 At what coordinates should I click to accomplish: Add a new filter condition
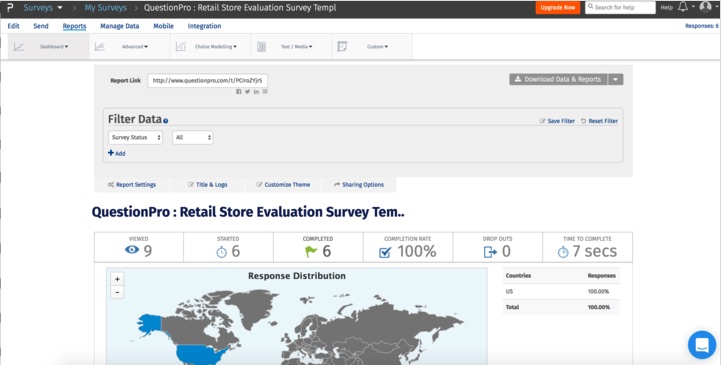(116, 153)
